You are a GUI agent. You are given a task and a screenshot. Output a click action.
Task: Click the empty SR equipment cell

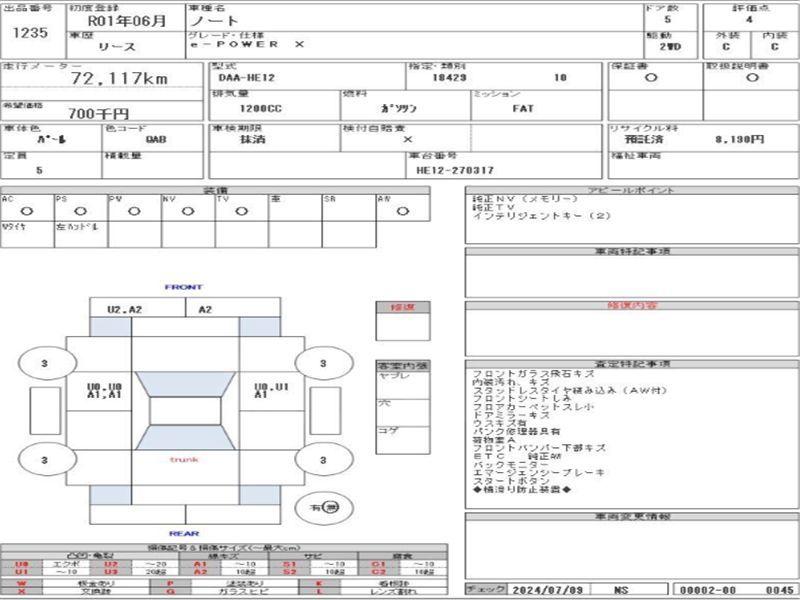coord(349,208)
